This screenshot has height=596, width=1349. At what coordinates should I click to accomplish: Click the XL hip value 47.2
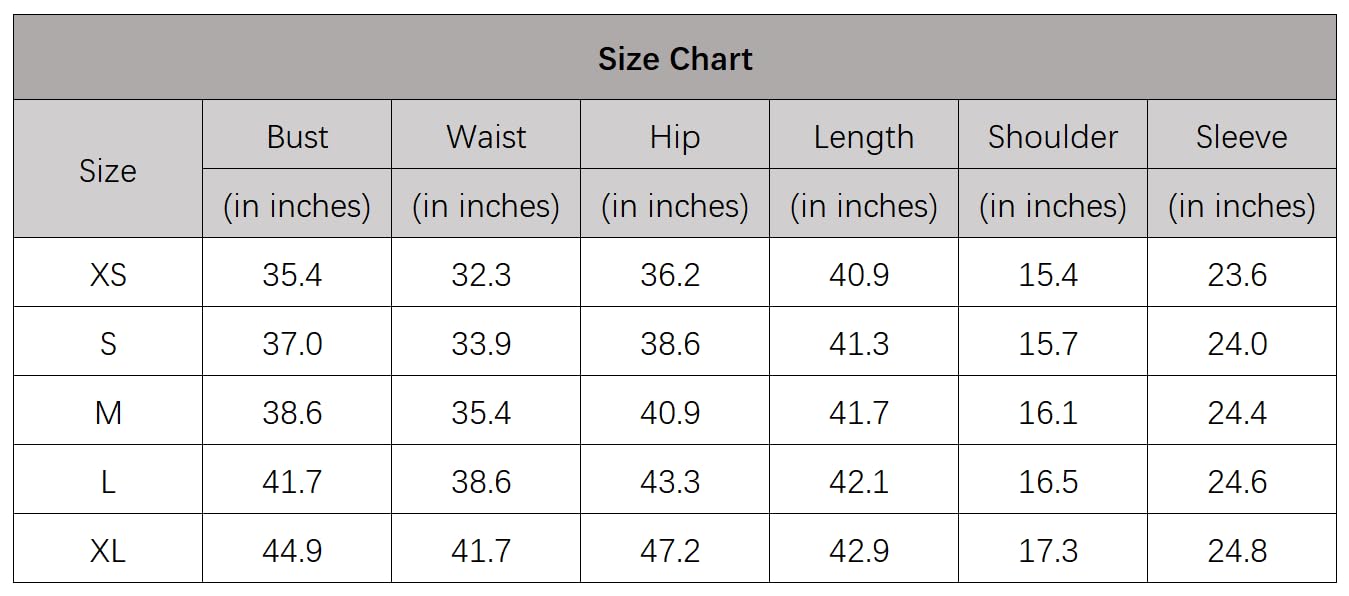click(x=670, y=551)
